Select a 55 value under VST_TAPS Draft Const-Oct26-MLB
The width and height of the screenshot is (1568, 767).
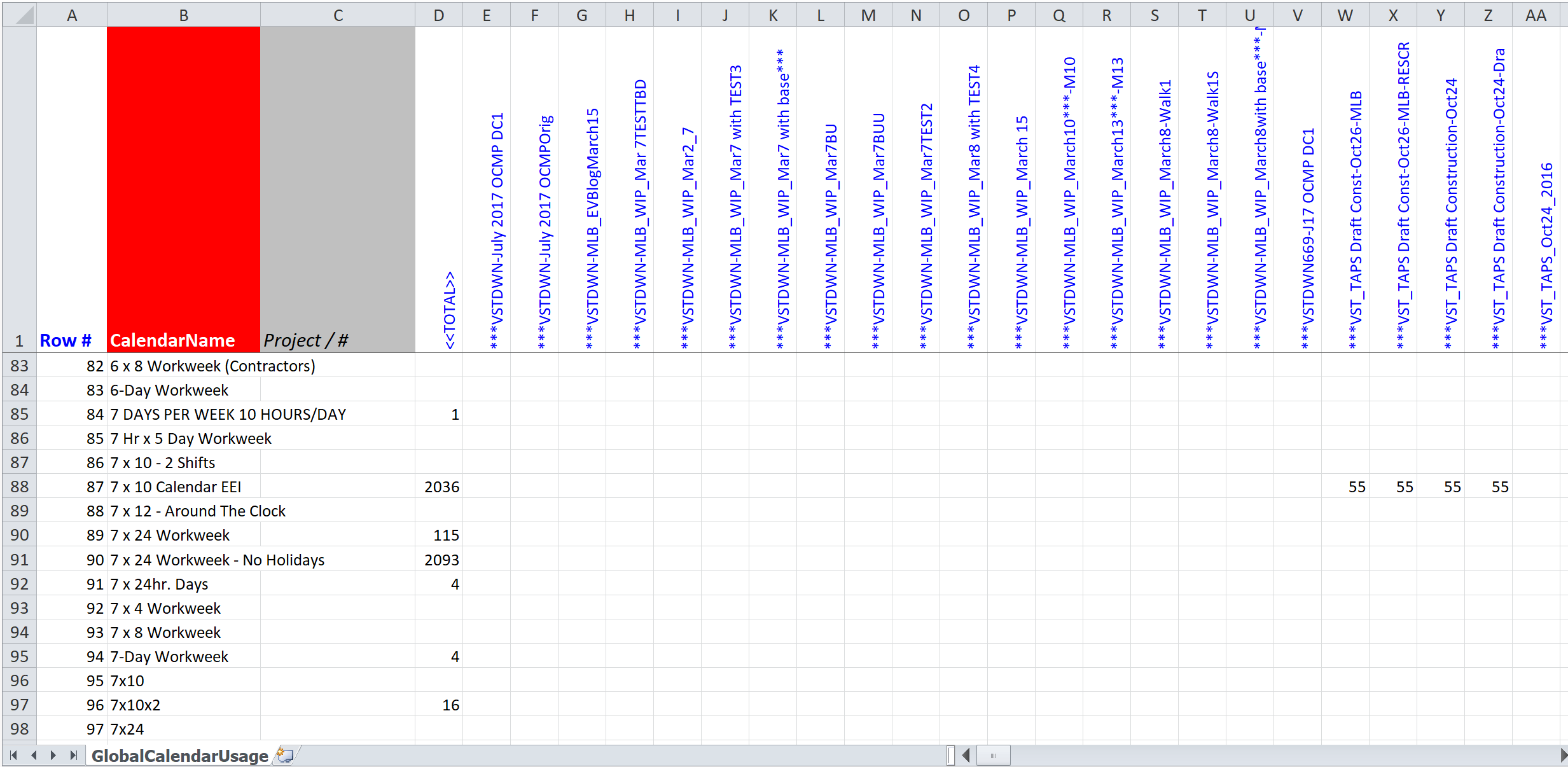[x=1357, y=487]
